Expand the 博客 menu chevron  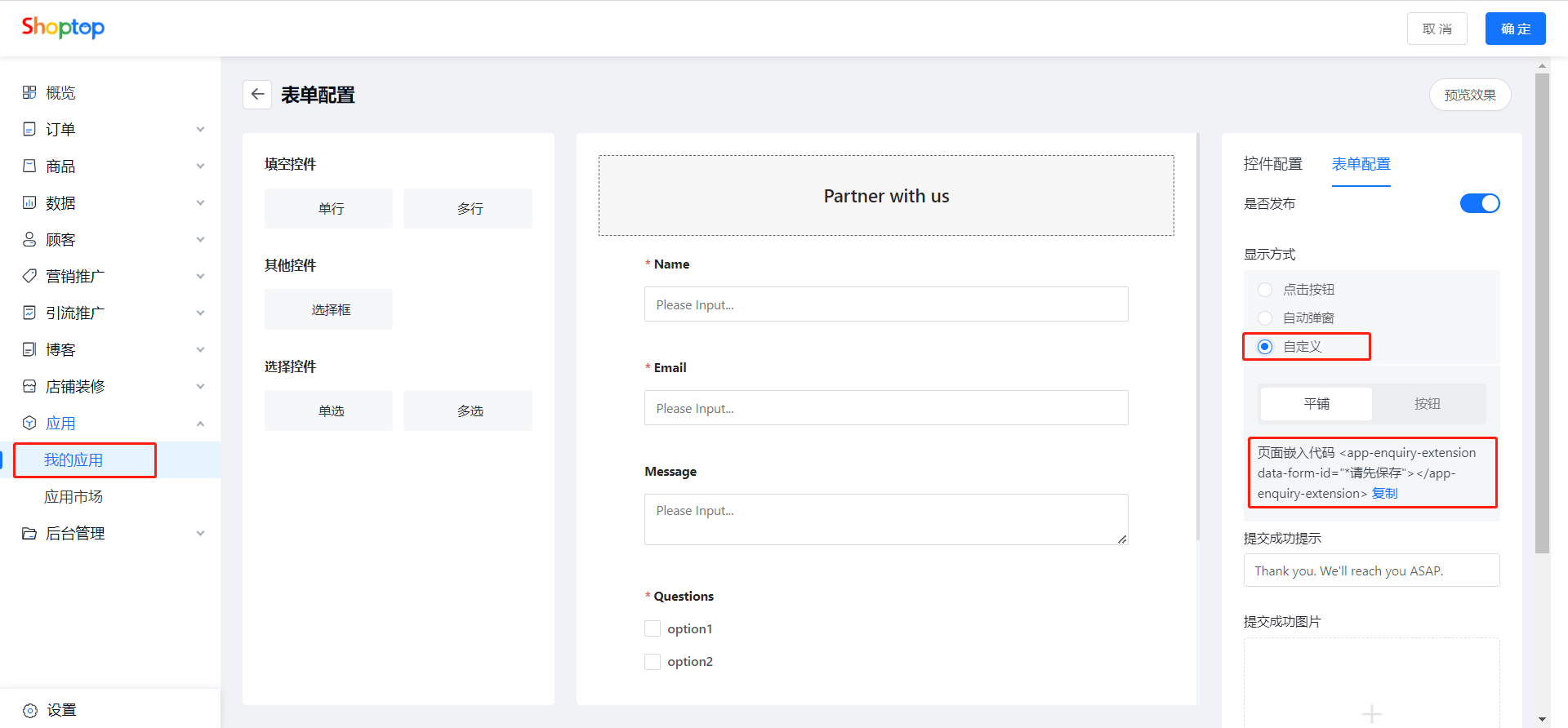[x=200, y=349]
